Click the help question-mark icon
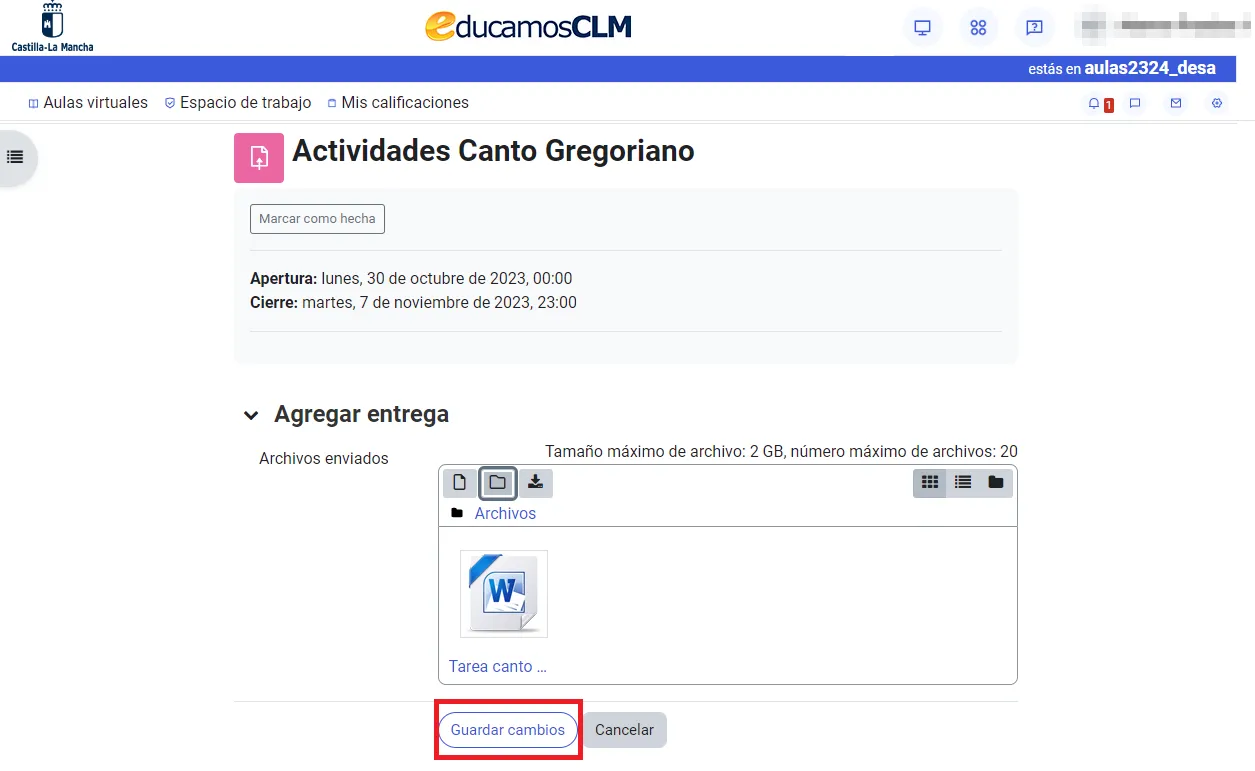1255x771 pixels. tap(1035, 27)
